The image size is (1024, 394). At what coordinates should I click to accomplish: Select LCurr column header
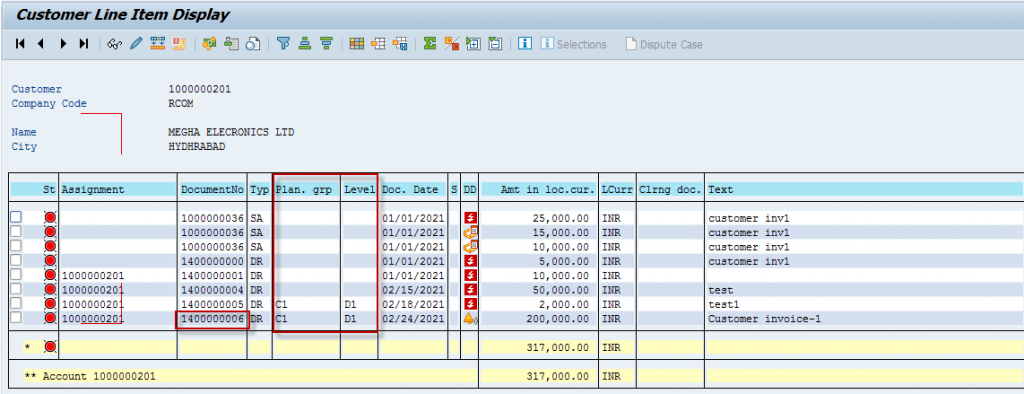coord(617,189)
